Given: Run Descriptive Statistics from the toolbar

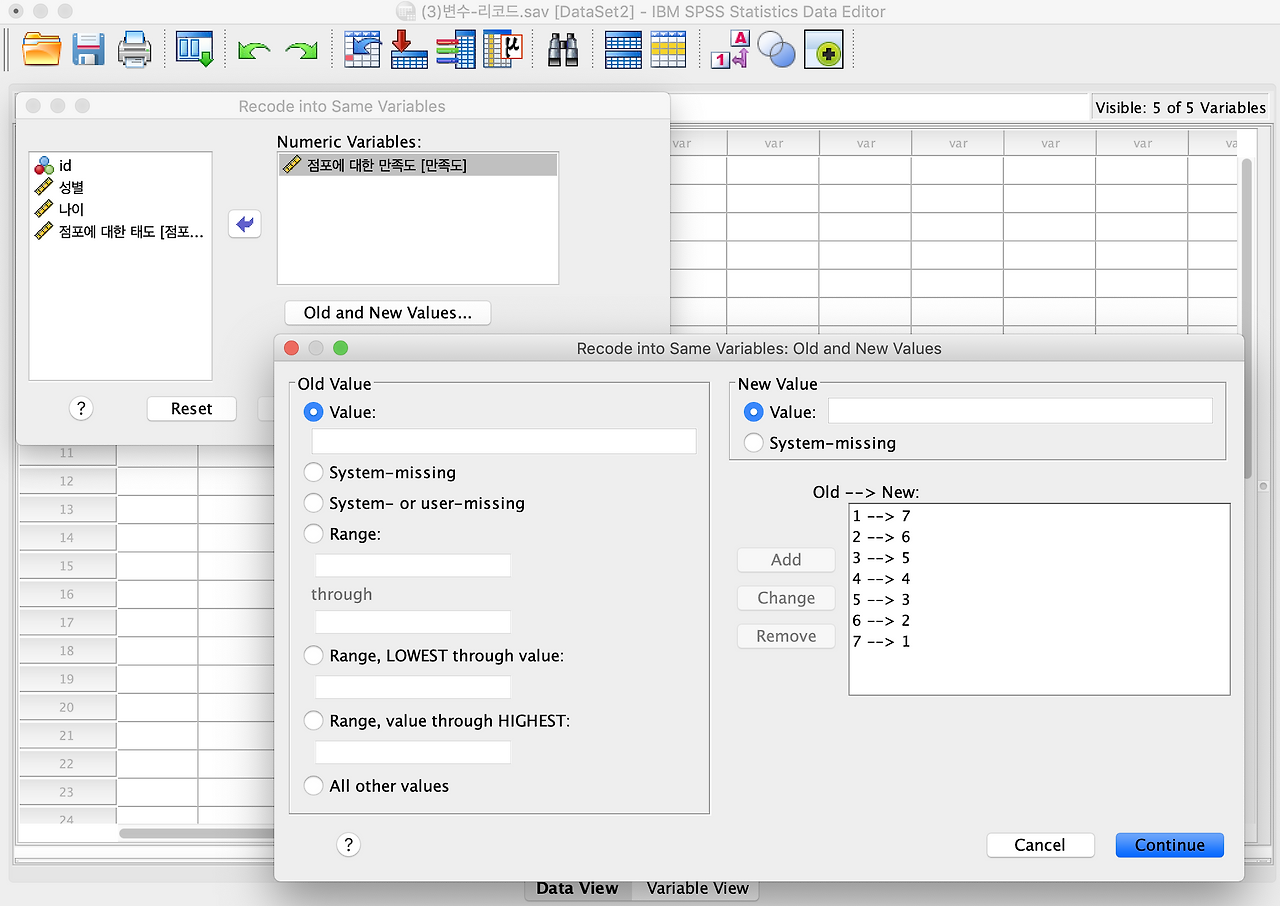Looking at the screenshot, I should pyautogui.click(x=503, y=49).
